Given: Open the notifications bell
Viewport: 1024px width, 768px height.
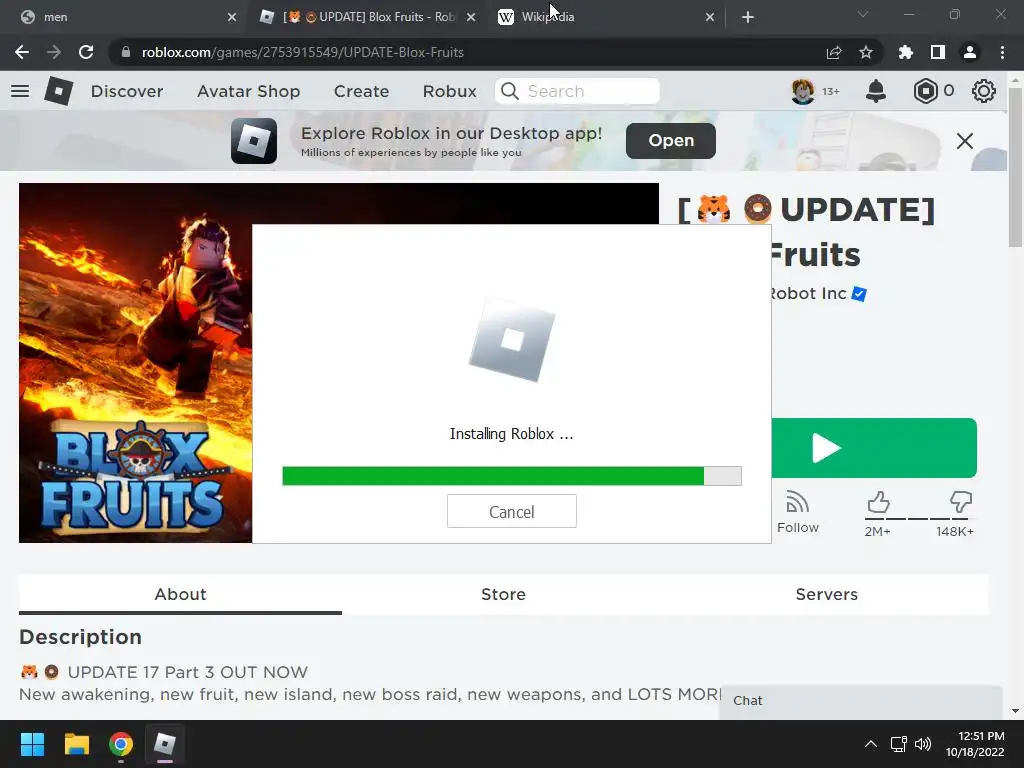Looking at the screenshot, I should 876,91.
